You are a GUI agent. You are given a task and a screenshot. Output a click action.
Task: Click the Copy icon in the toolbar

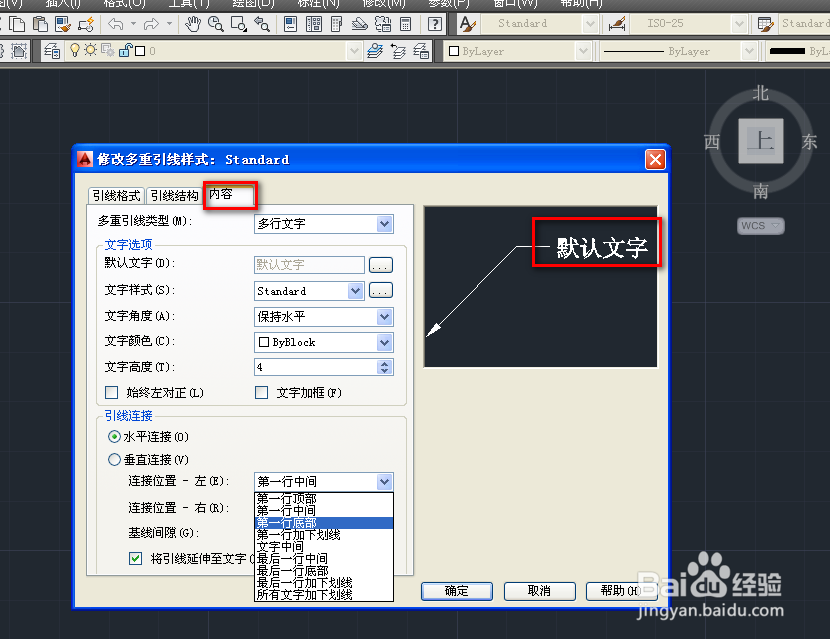coord(17,24)
